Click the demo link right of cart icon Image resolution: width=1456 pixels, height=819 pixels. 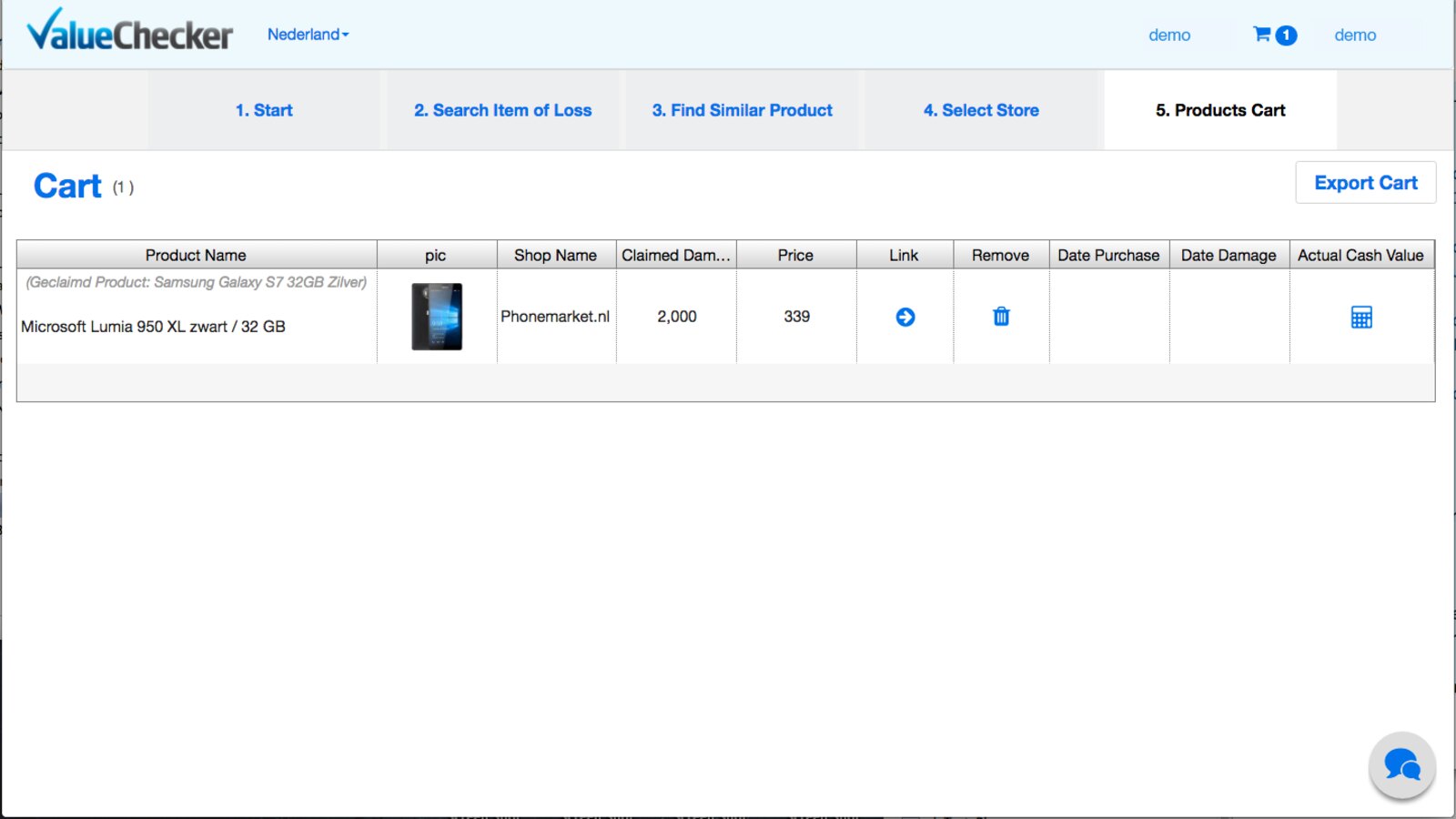pos(1355,35)
